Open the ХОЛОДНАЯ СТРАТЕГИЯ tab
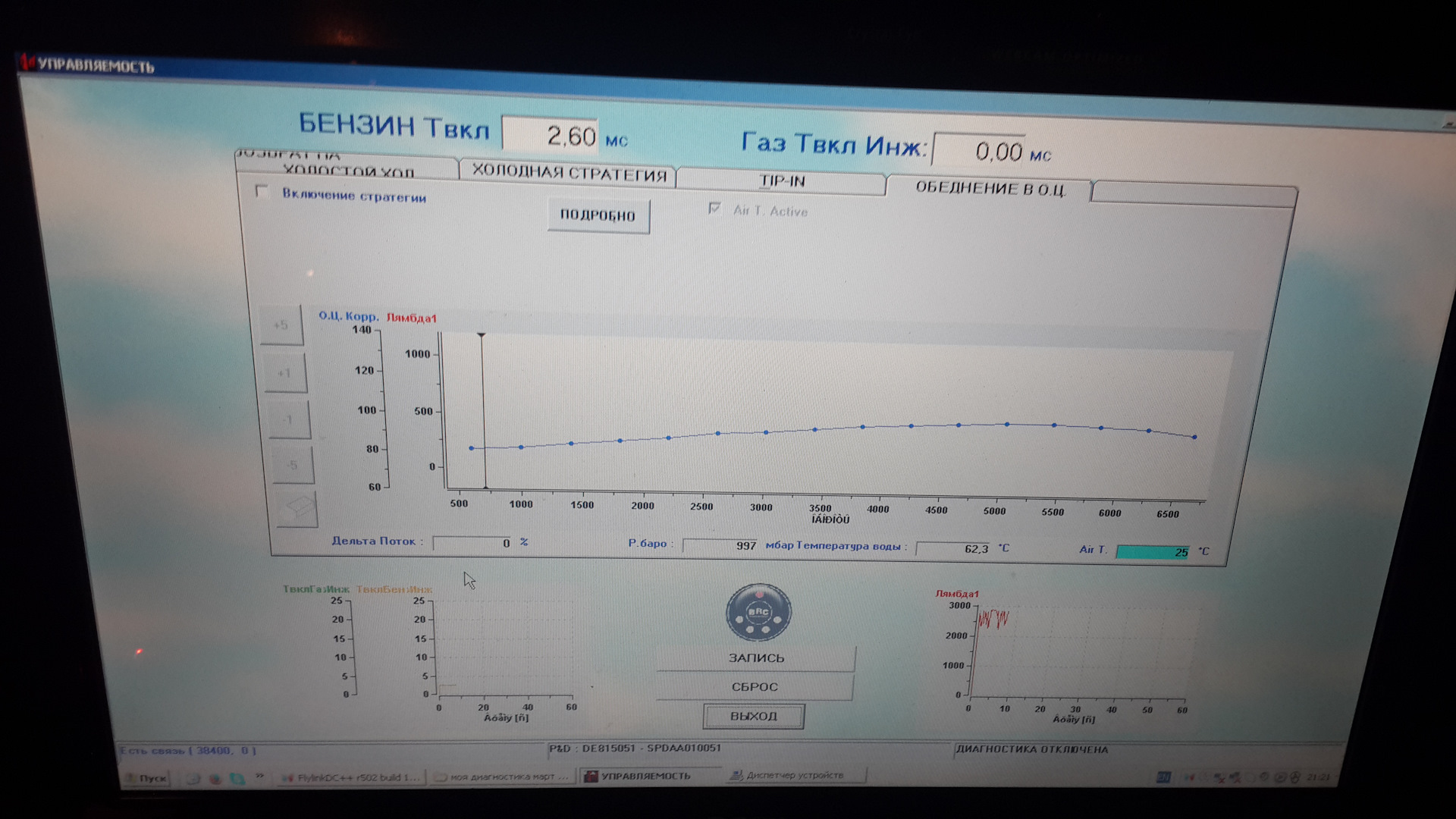This screenshot has height=819, width=1456. (568, 173)
